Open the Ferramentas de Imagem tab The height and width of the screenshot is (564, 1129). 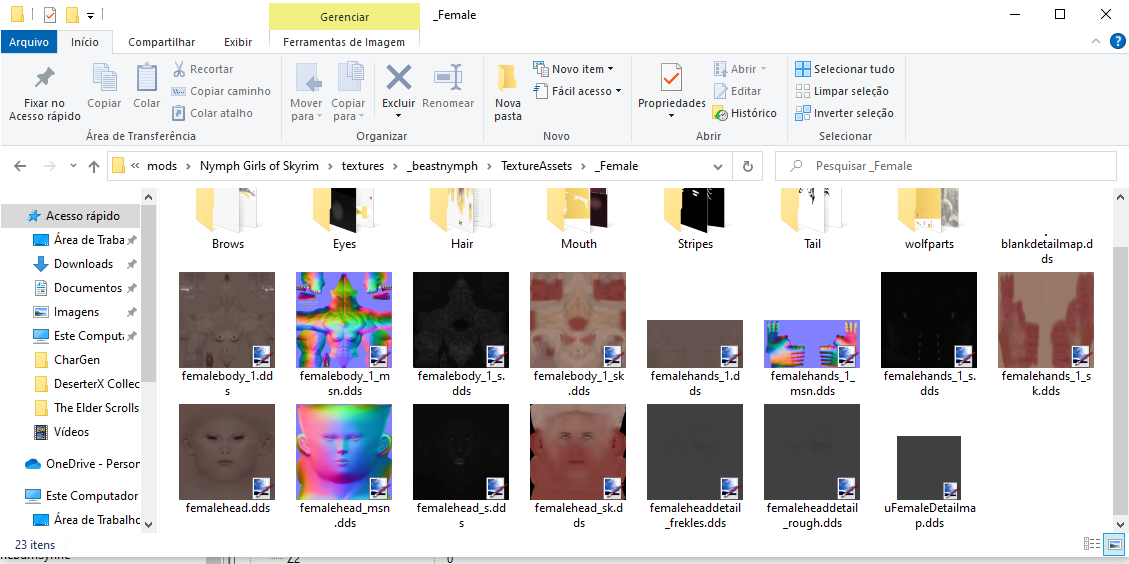pos(344,42)
